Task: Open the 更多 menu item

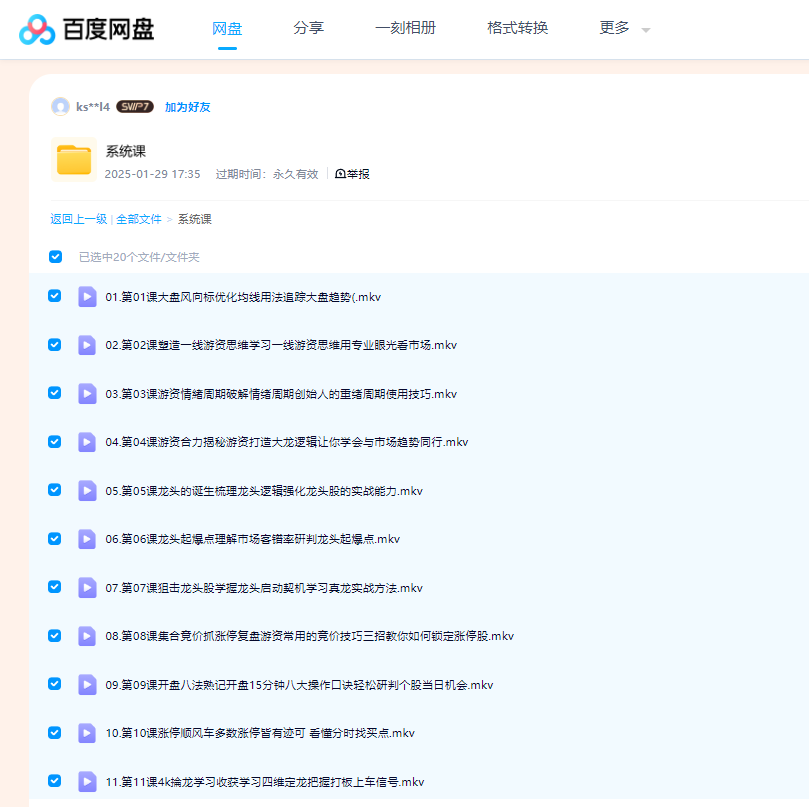Action: (614, 28)
